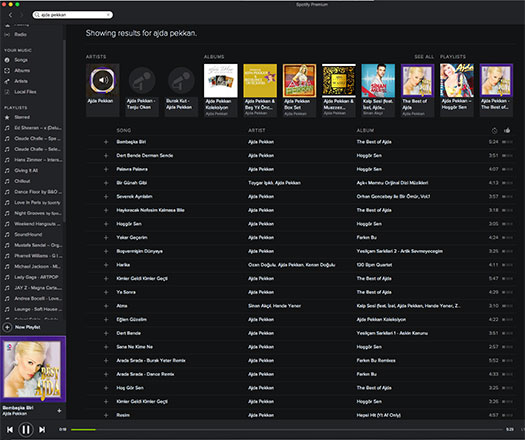Add Resim with its plus icon

[106, 416]
